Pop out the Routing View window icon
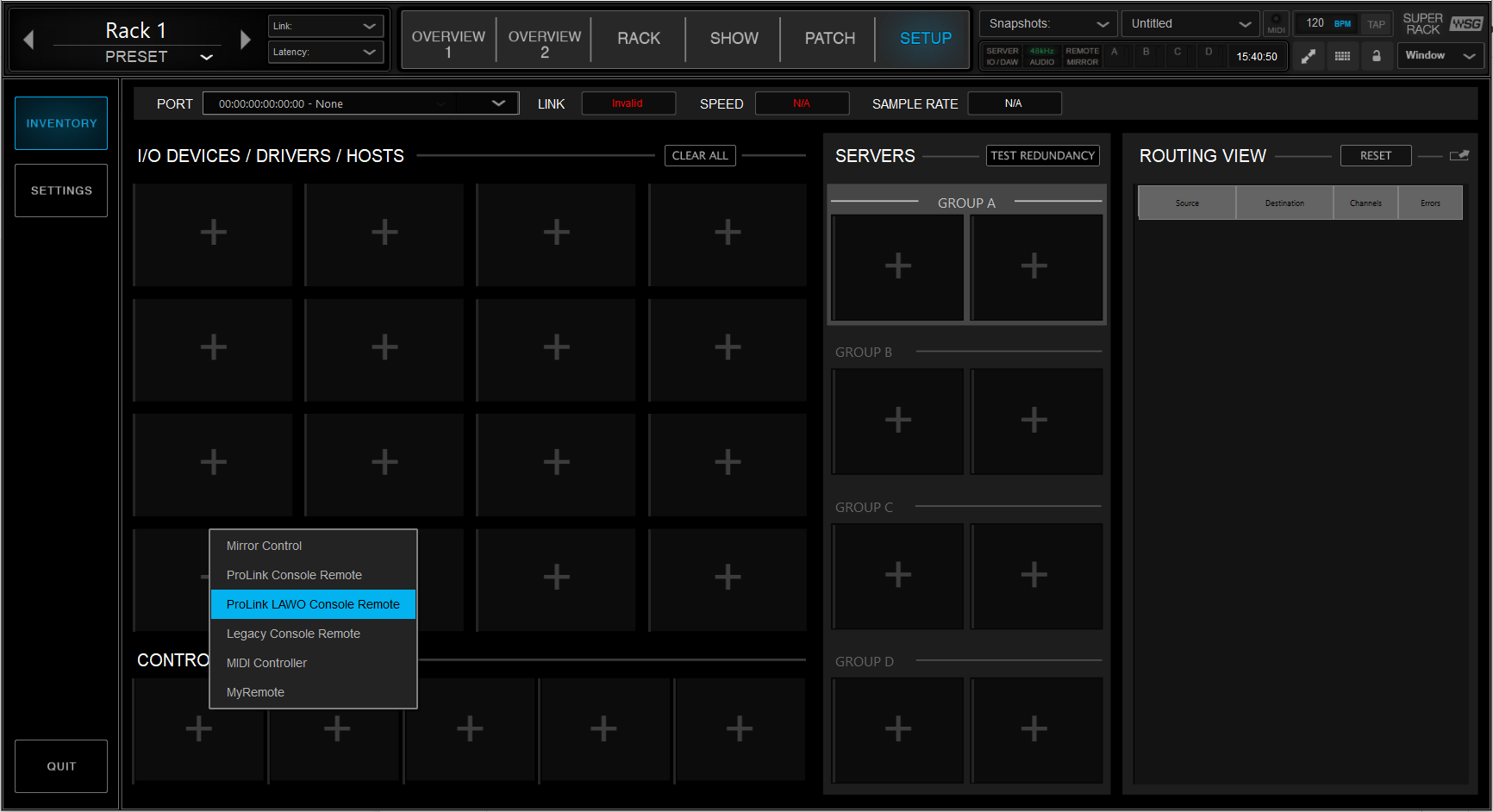This screenshot has width=1493, height=812. click(1459, 156)
